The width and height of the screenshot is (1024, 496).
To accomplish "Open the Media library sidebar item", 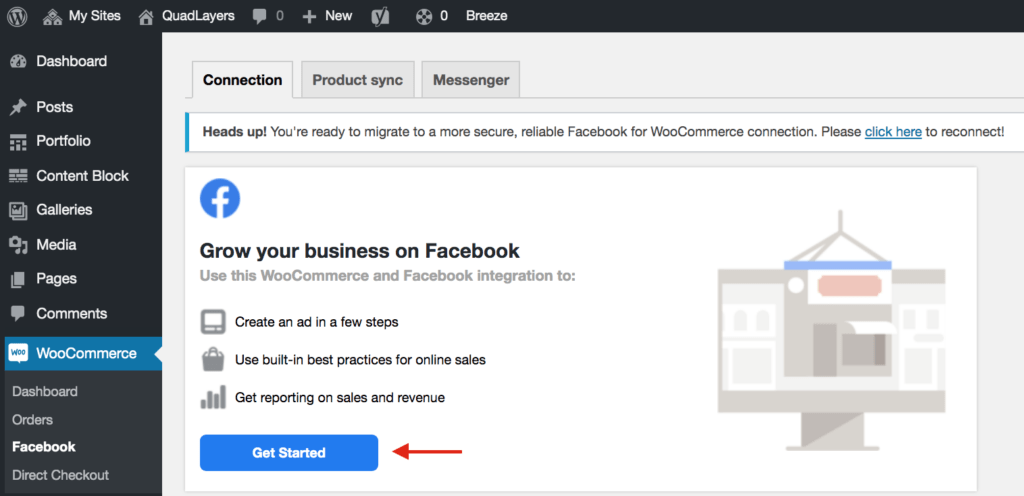I will click(56, 245).
